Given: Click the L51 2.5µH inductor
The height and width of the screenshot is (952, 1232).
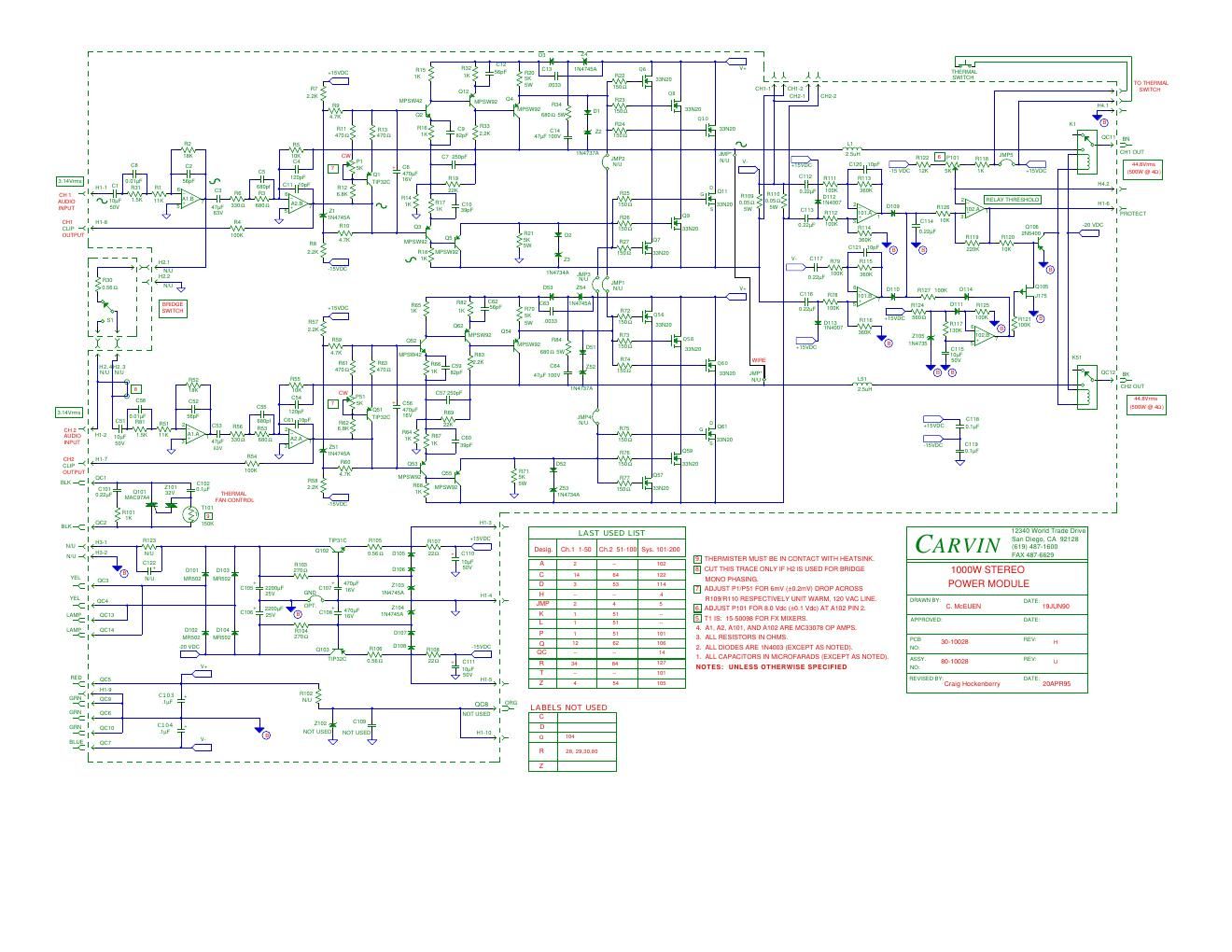Looking at the screenshot, I should 863,384.
